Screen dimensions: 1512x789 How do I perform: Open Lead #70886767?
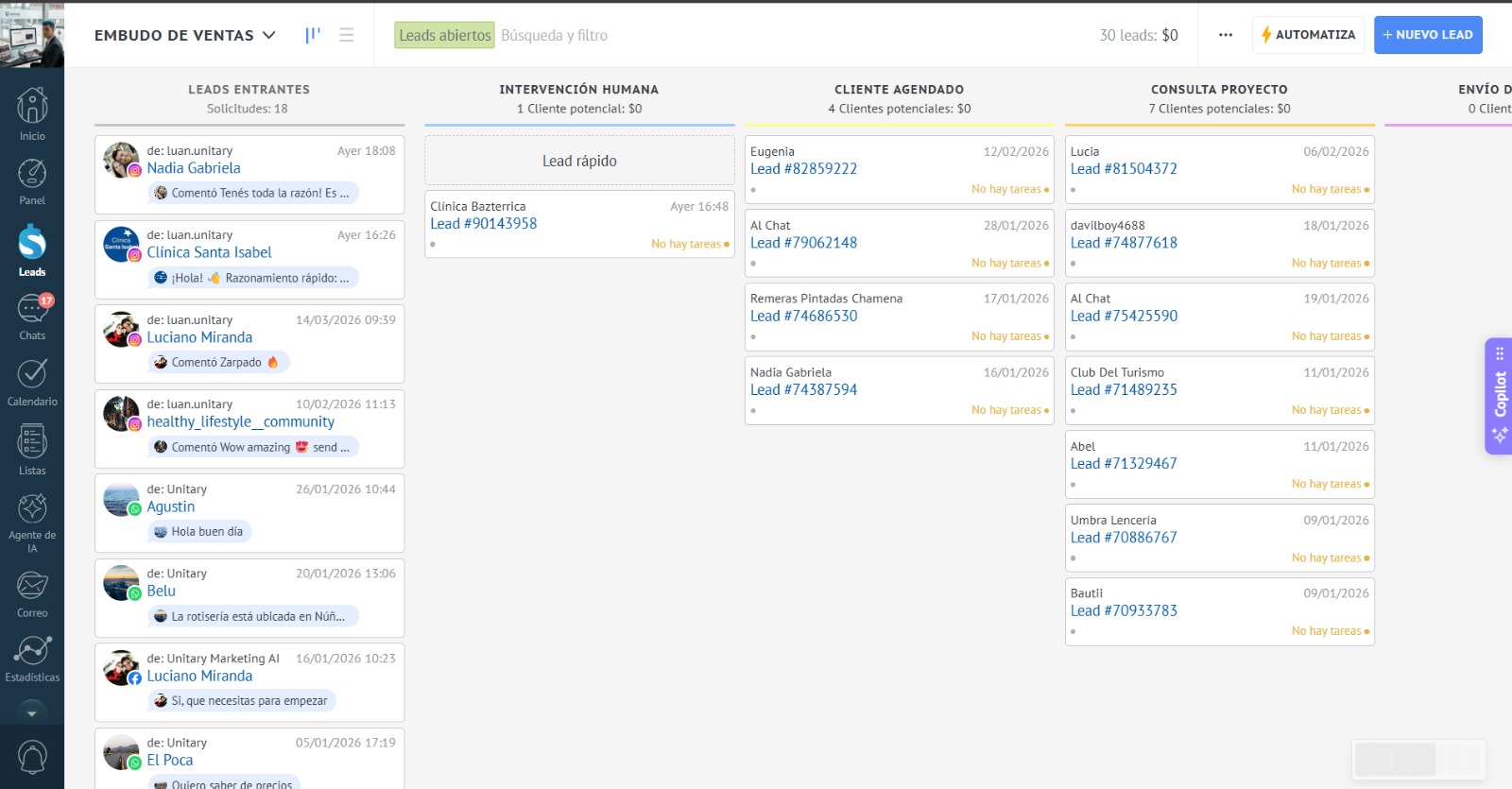click(1124, 538)
